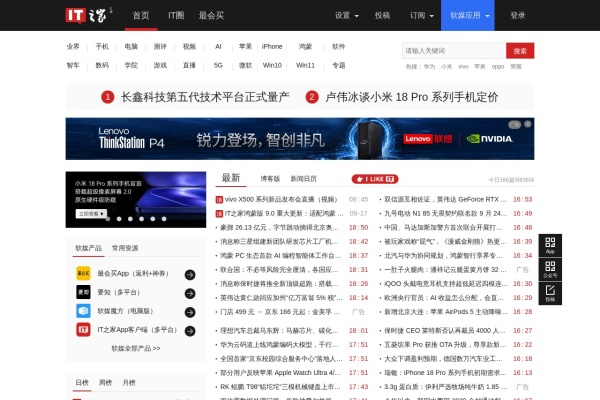Open the 最会买 navigation item
This screenshot has width=600, height=400.
coord(211,15)
